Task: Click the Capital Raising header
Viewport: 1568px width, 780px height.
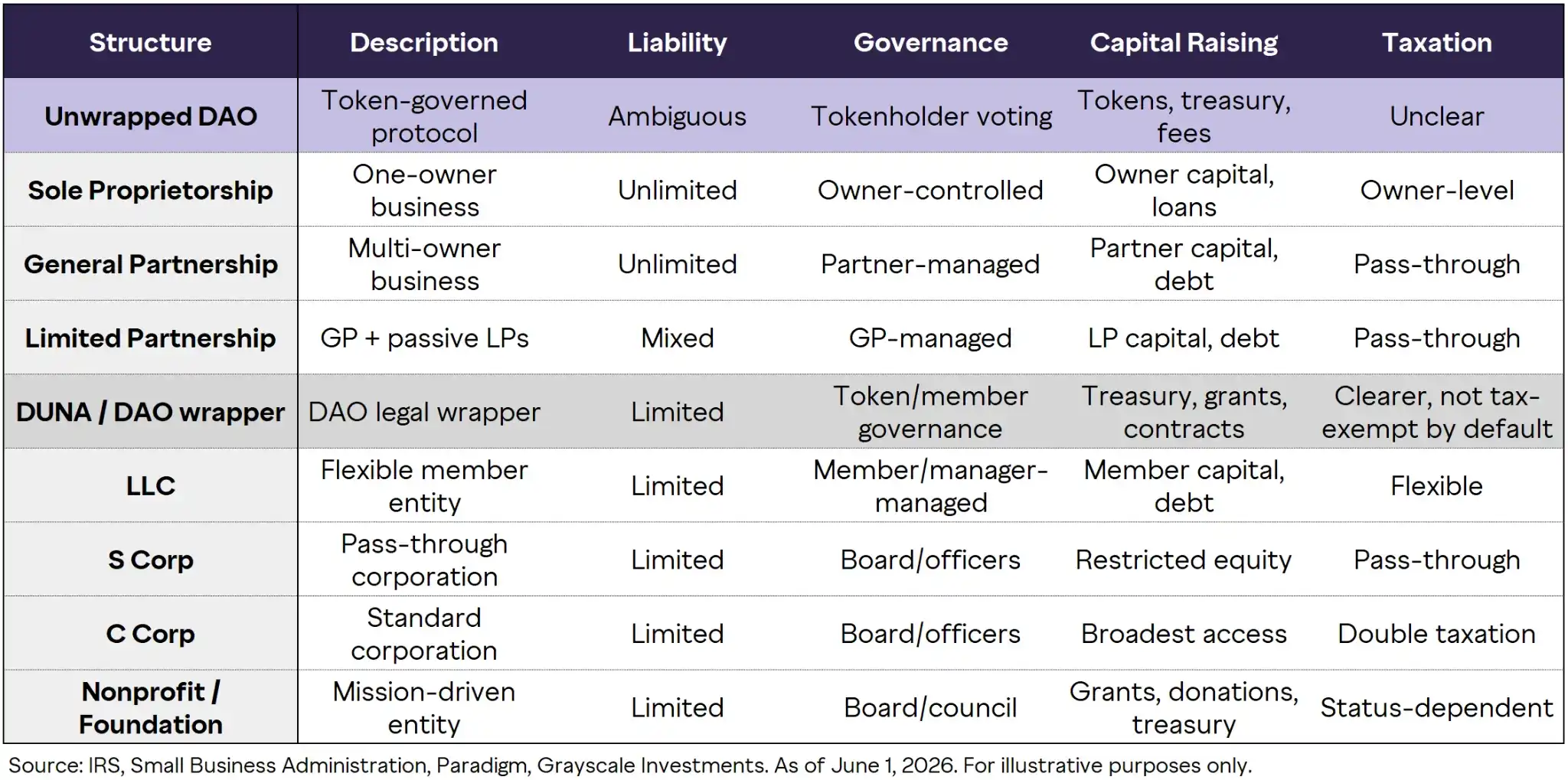Action: pos(1184,42)
